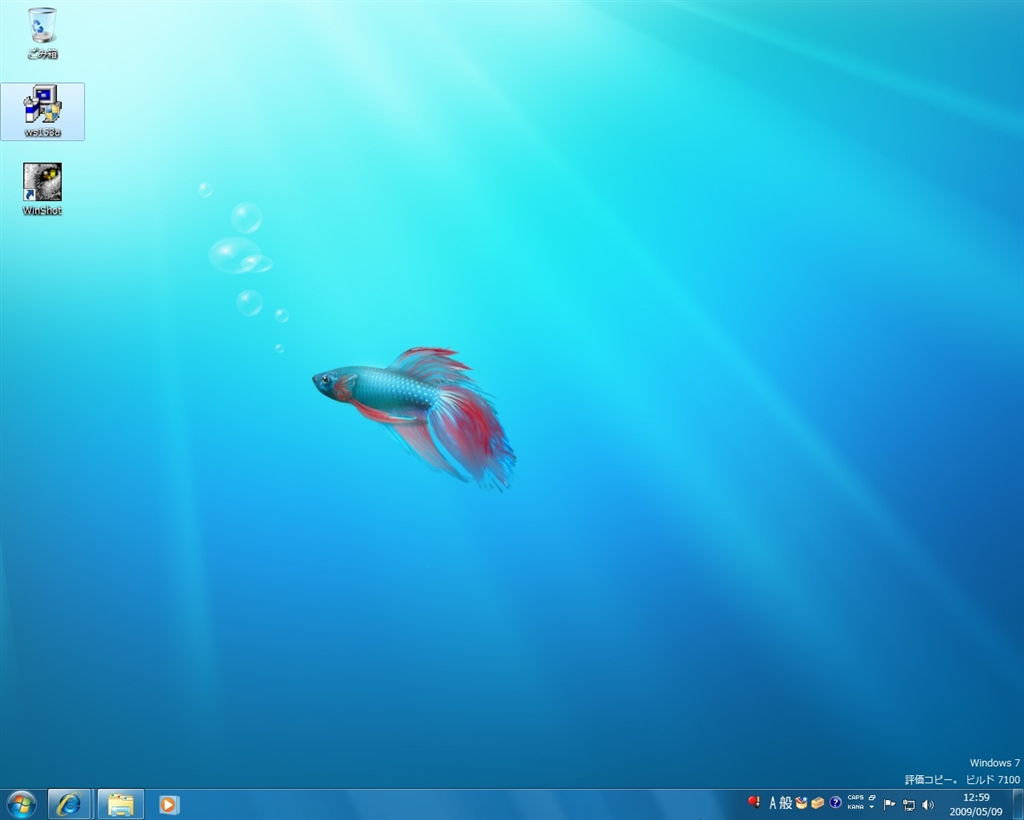Launch Windows Media Player from taskbar
The width and height of the screenshot is (1024, 820).
click(x=169, y=803)
